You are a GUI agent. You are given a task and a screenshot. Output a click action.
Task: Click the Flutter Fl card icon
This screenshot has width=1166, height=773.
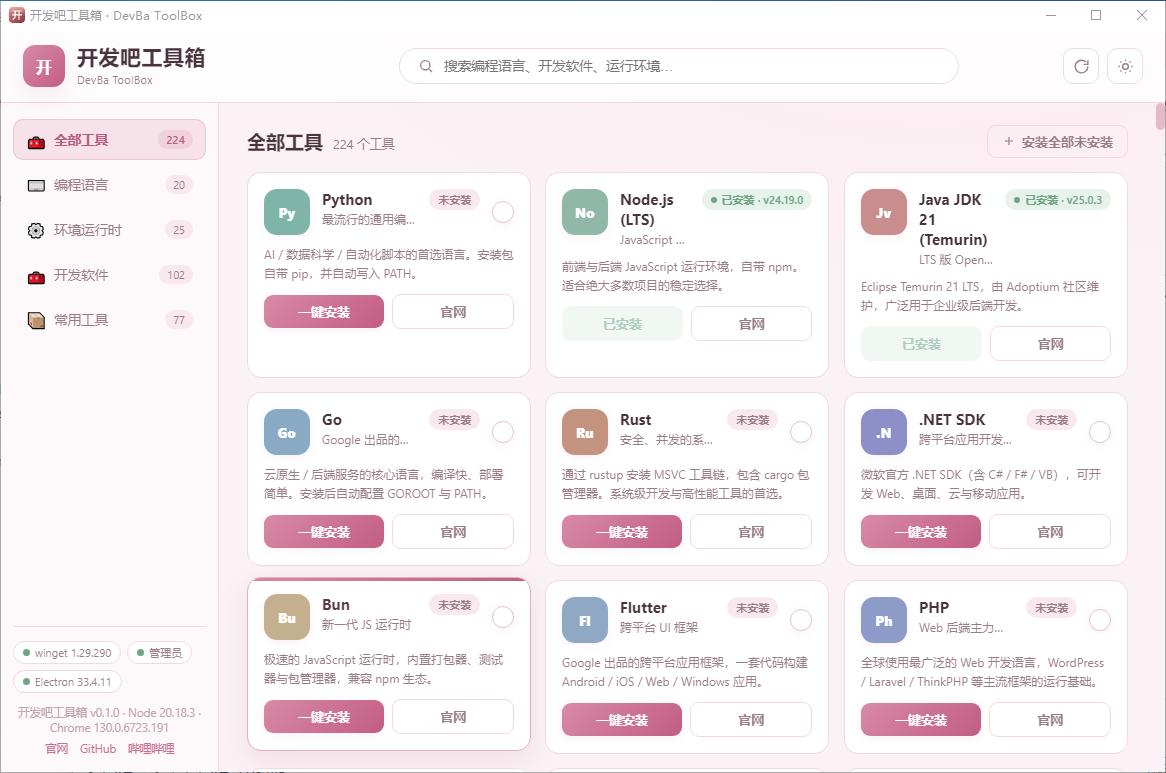click(584, 620)
